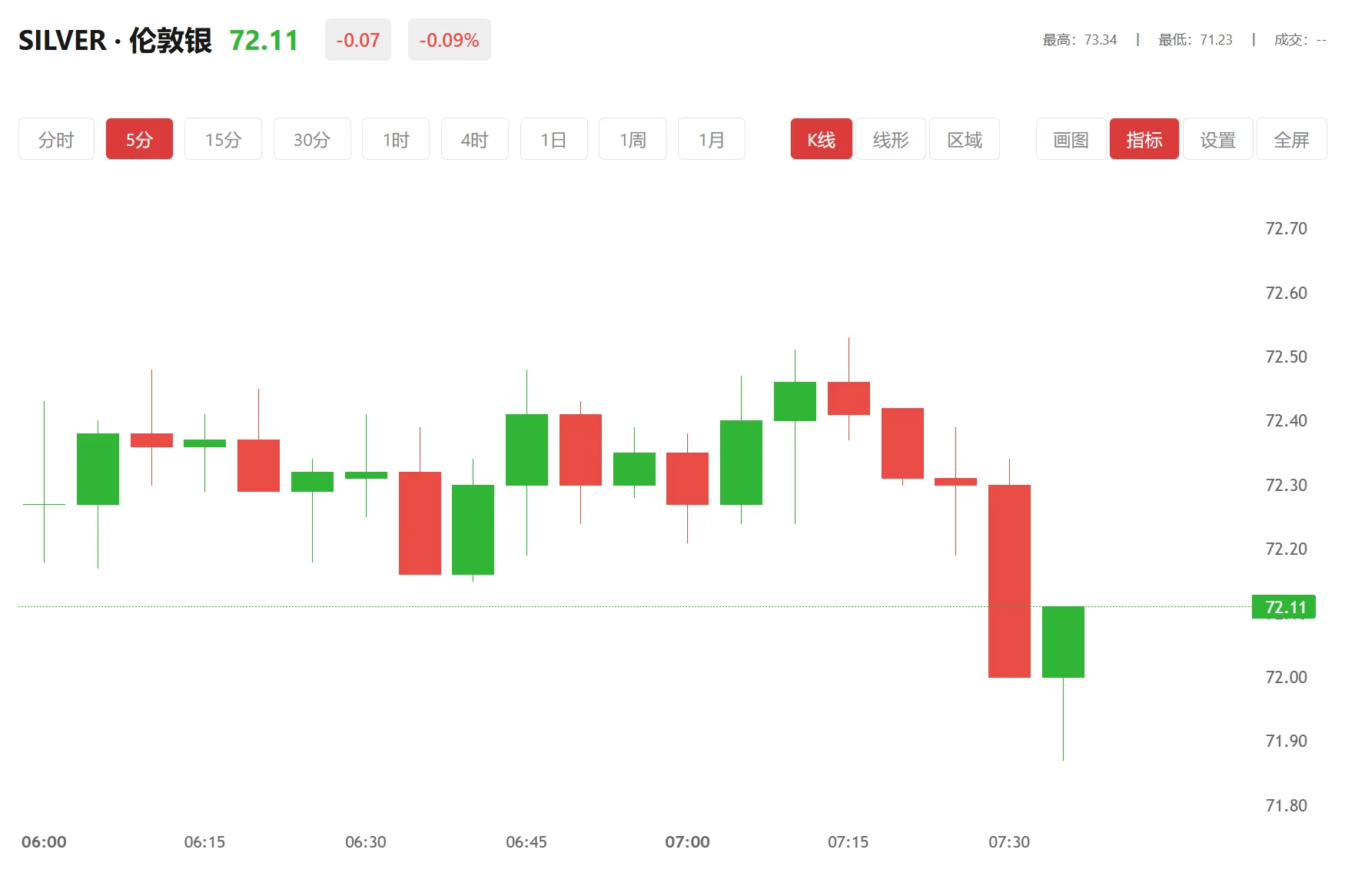Viewport: 1345px width, 896px height.
Task: Enable K线 candlestick chart mode
Action: (821, 139)
